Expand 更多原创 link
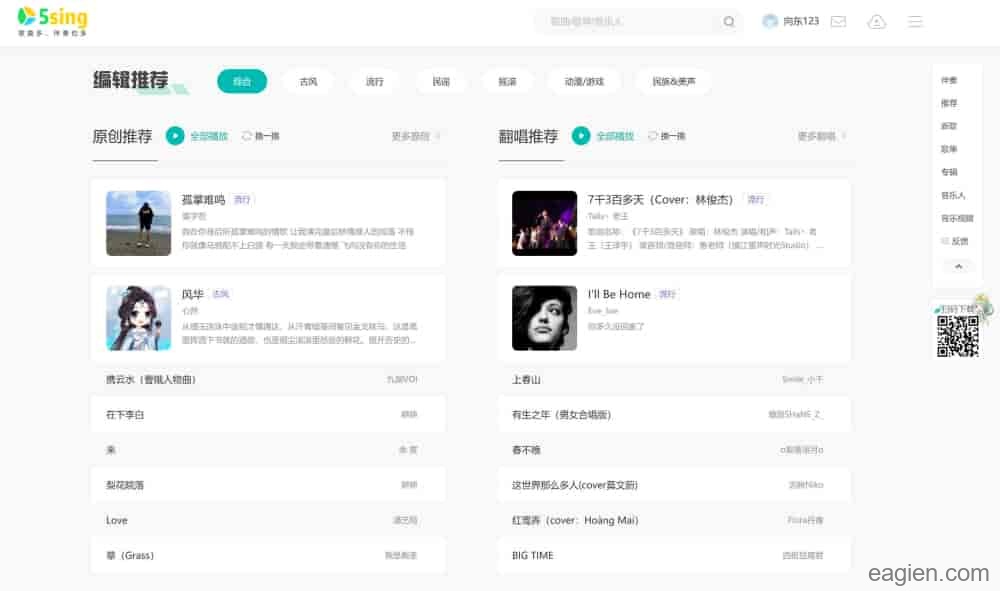Screen dimensions: 1000x591 coord(414,136)
